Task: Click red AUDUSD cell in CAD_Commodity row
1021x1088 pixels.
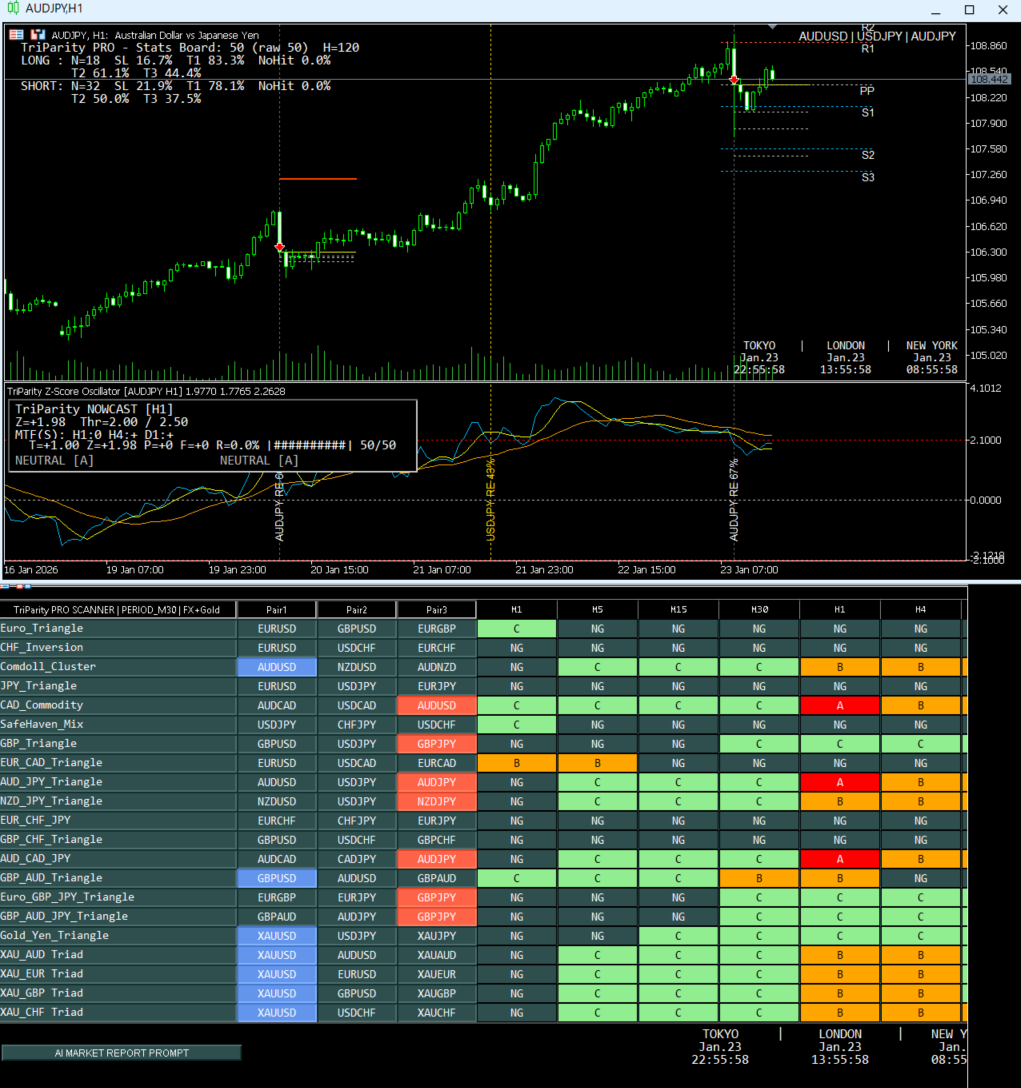Action: 437,706
